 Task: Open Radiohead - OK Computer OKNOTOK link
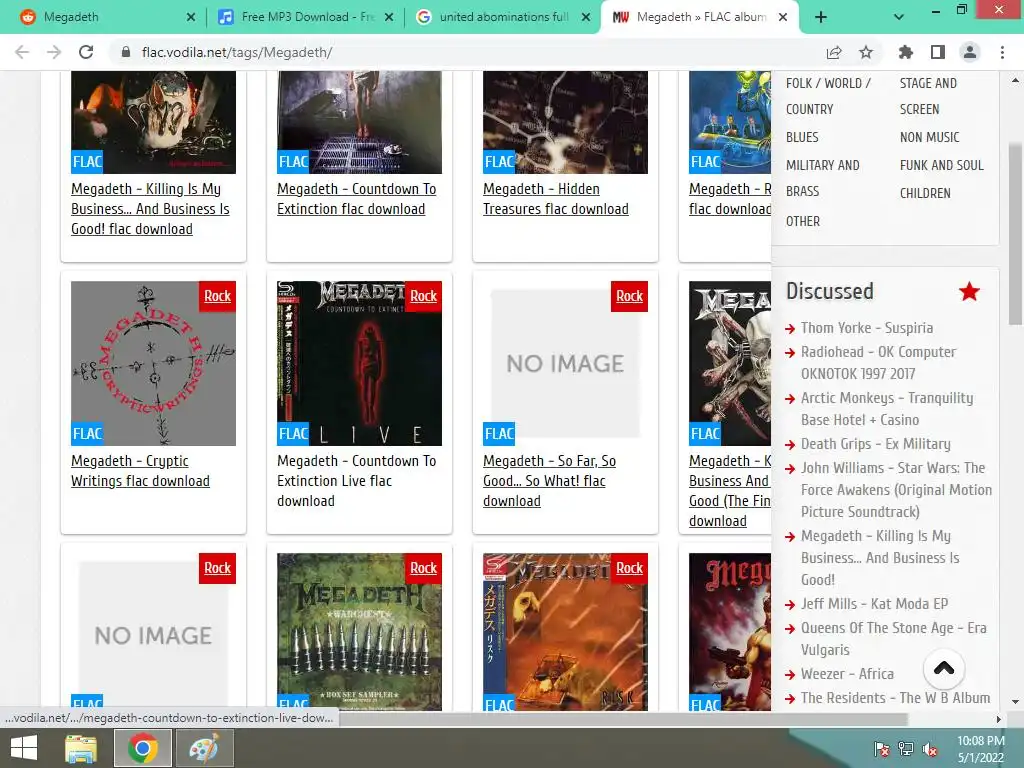click(x=878, y=362)
